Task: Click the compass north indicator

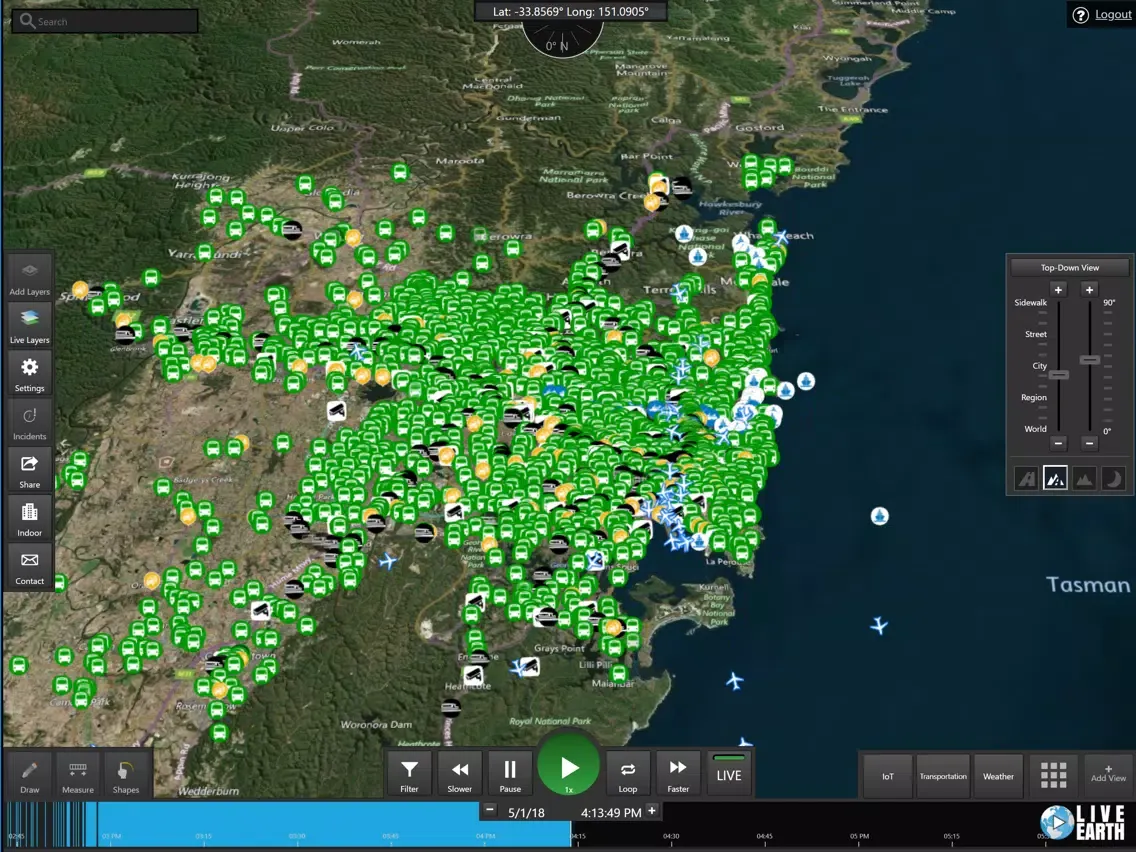Action: (562, 40)
